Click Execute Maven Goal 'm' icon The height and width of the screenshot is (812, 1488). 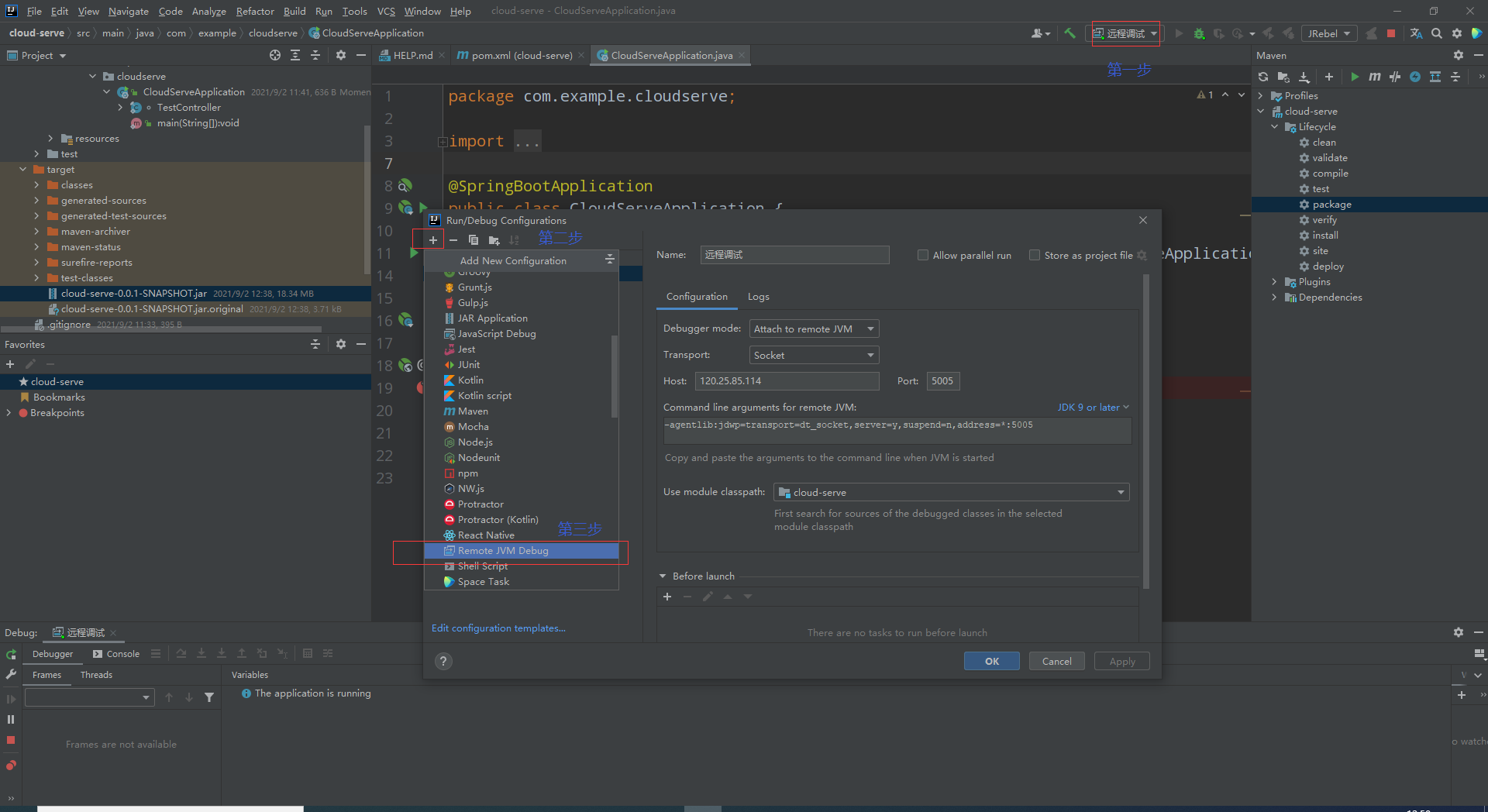coord(1374,77)
